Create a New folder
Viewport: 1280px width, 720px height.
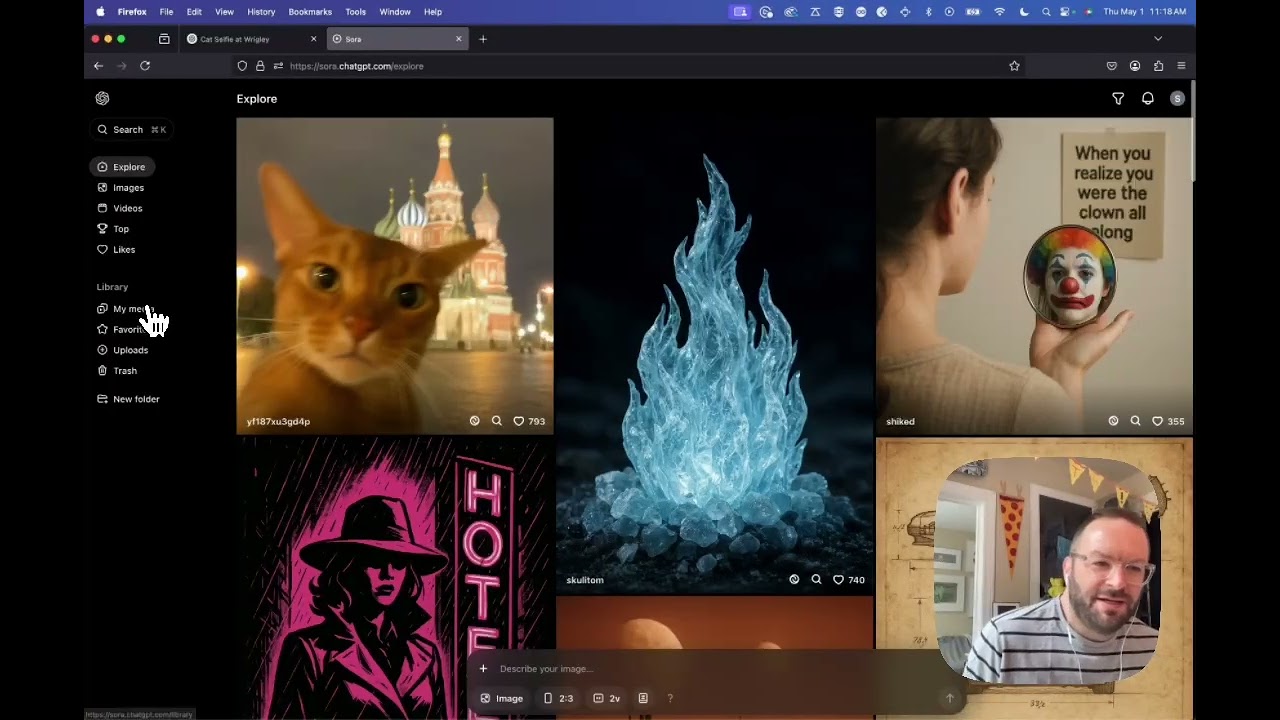point(128,399)
